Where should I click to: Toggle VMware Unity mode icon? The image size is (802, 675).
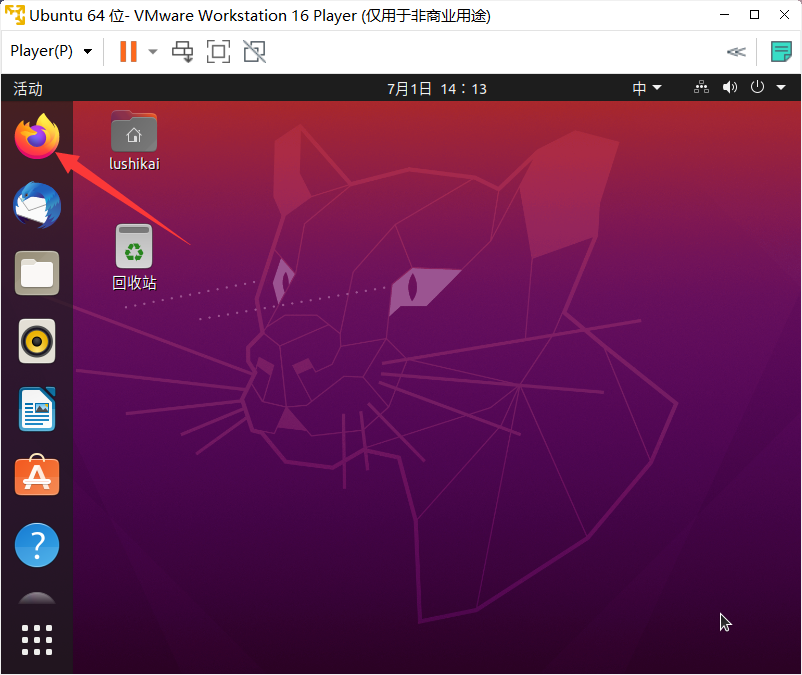tap(254, 52)
